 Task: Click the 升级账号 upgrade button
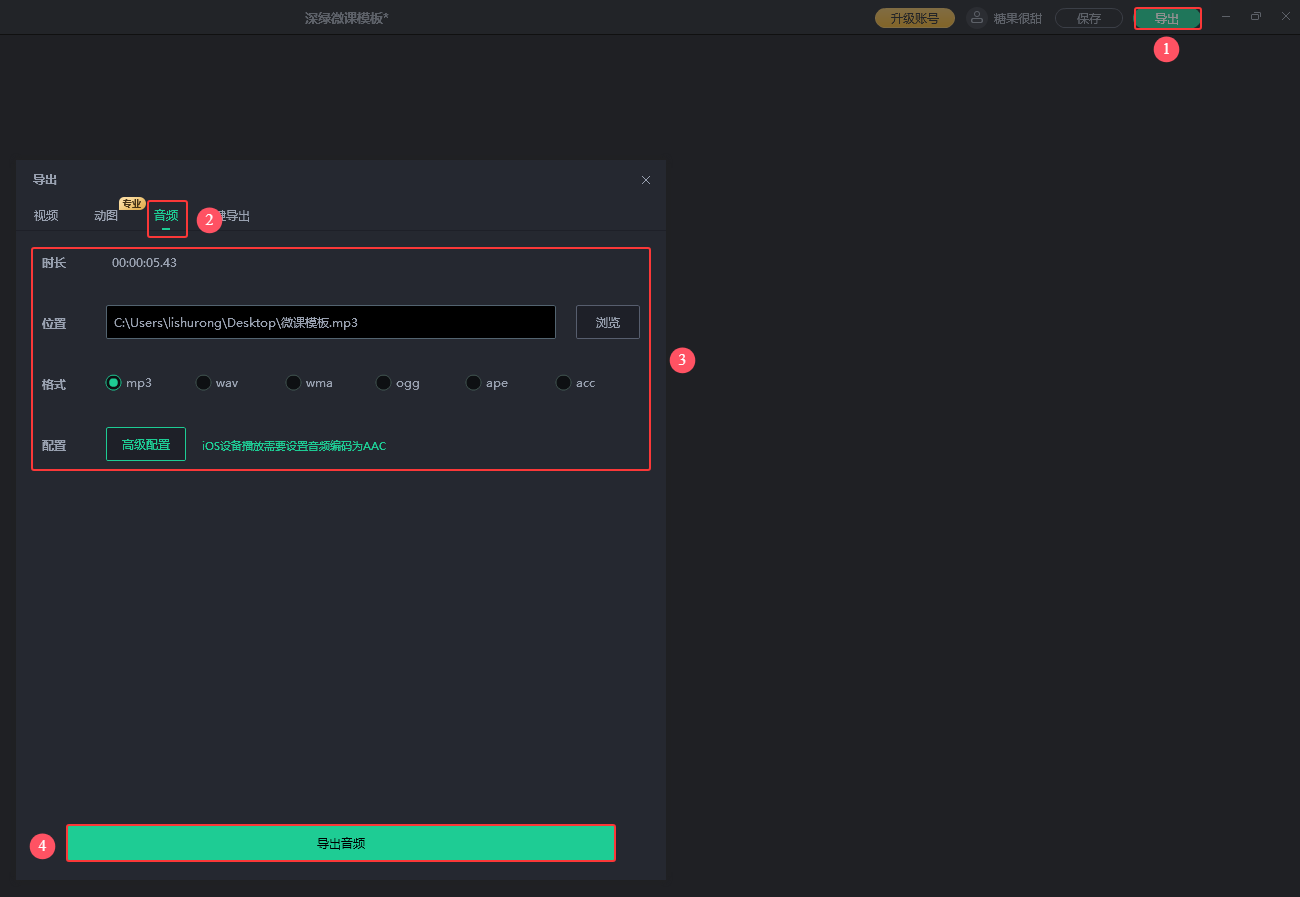(914, 18)
